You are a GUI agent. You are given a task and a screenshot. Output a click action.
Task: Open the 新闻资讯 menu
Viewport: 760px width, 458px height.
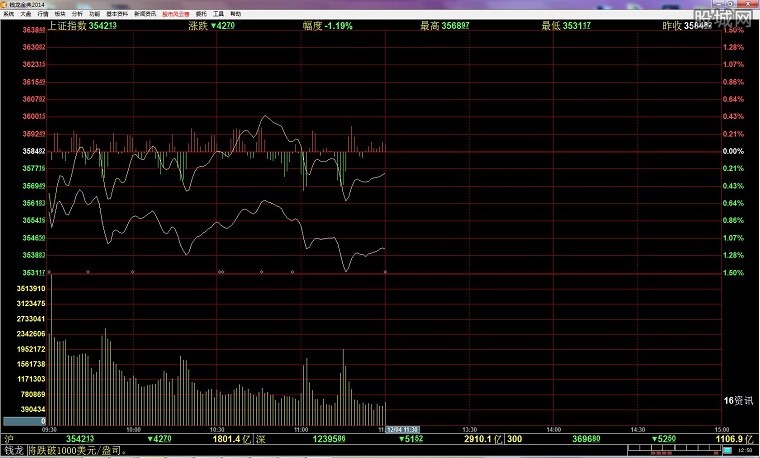coord(145,15)
